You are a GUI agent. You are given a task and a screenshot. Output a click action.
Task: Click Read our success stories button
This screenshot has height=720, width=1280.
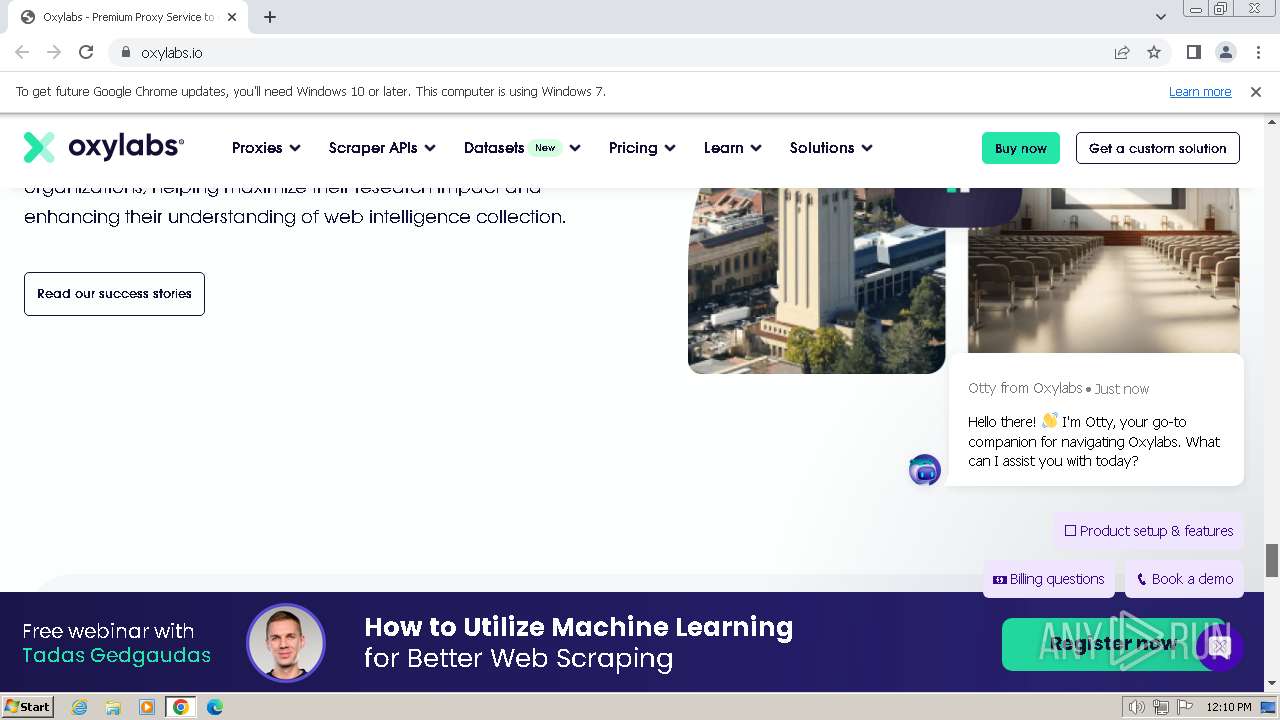pyautogui.click(x=114, y=294)
